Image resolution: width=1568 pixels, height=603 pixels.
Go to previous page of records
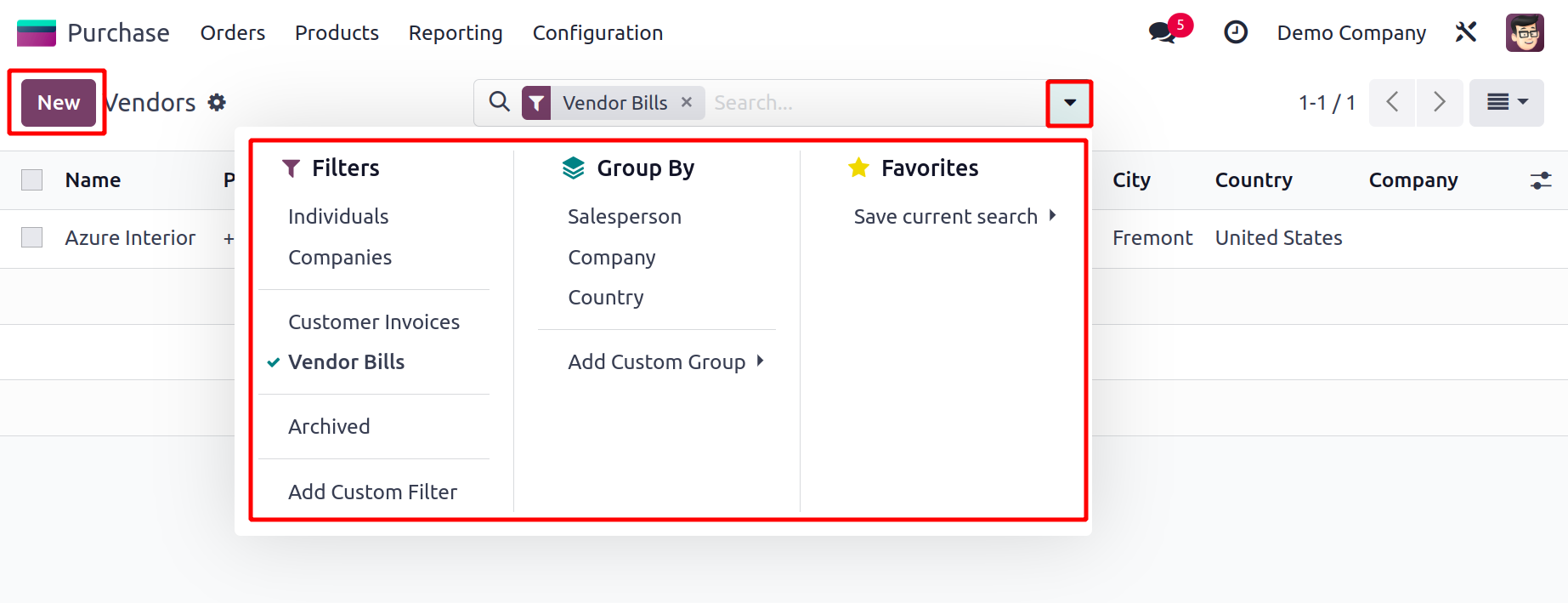coord(1392,103)
